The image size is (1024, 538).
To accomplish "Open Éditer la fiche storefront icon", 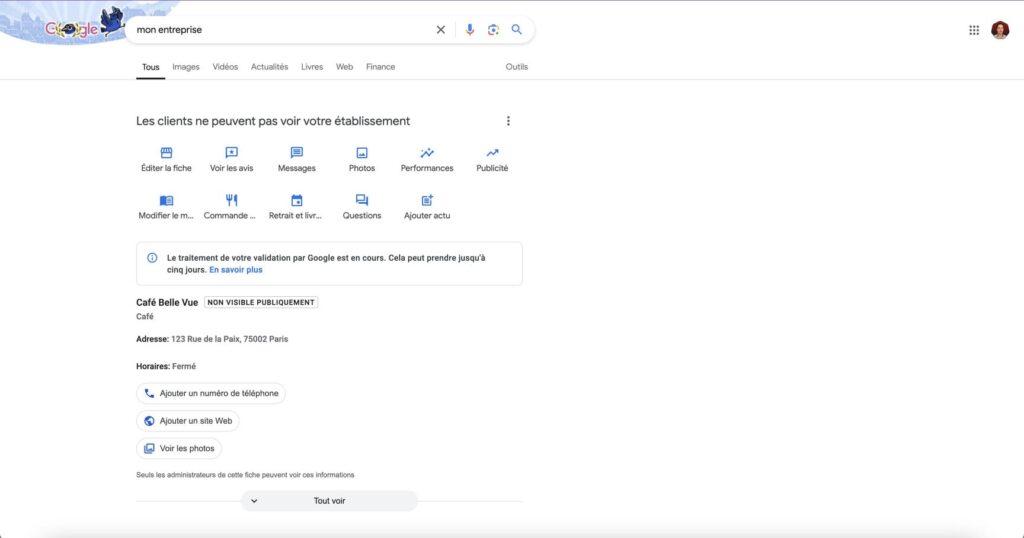I will (x=166, y=153).
